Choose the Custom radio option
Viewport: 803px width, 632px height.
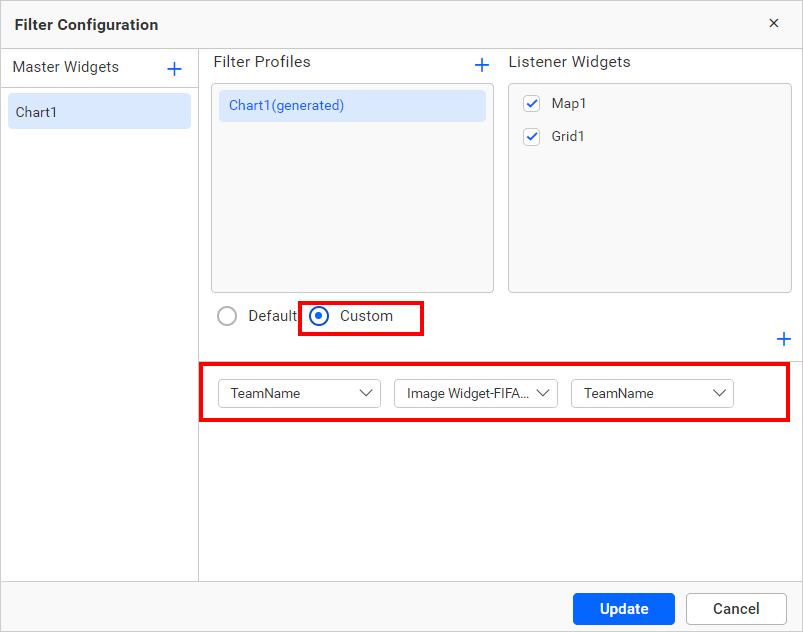319,316
